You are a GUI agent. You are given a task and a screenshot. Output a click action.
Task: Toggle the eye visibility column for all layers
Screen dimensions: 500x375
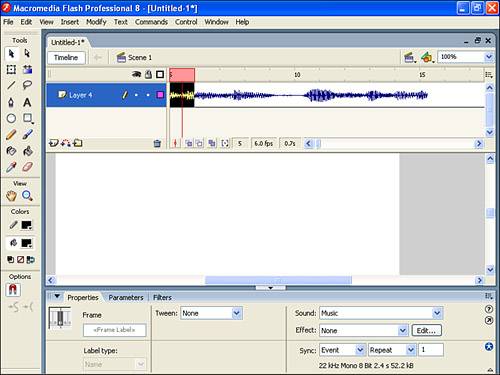click(136, 74)
